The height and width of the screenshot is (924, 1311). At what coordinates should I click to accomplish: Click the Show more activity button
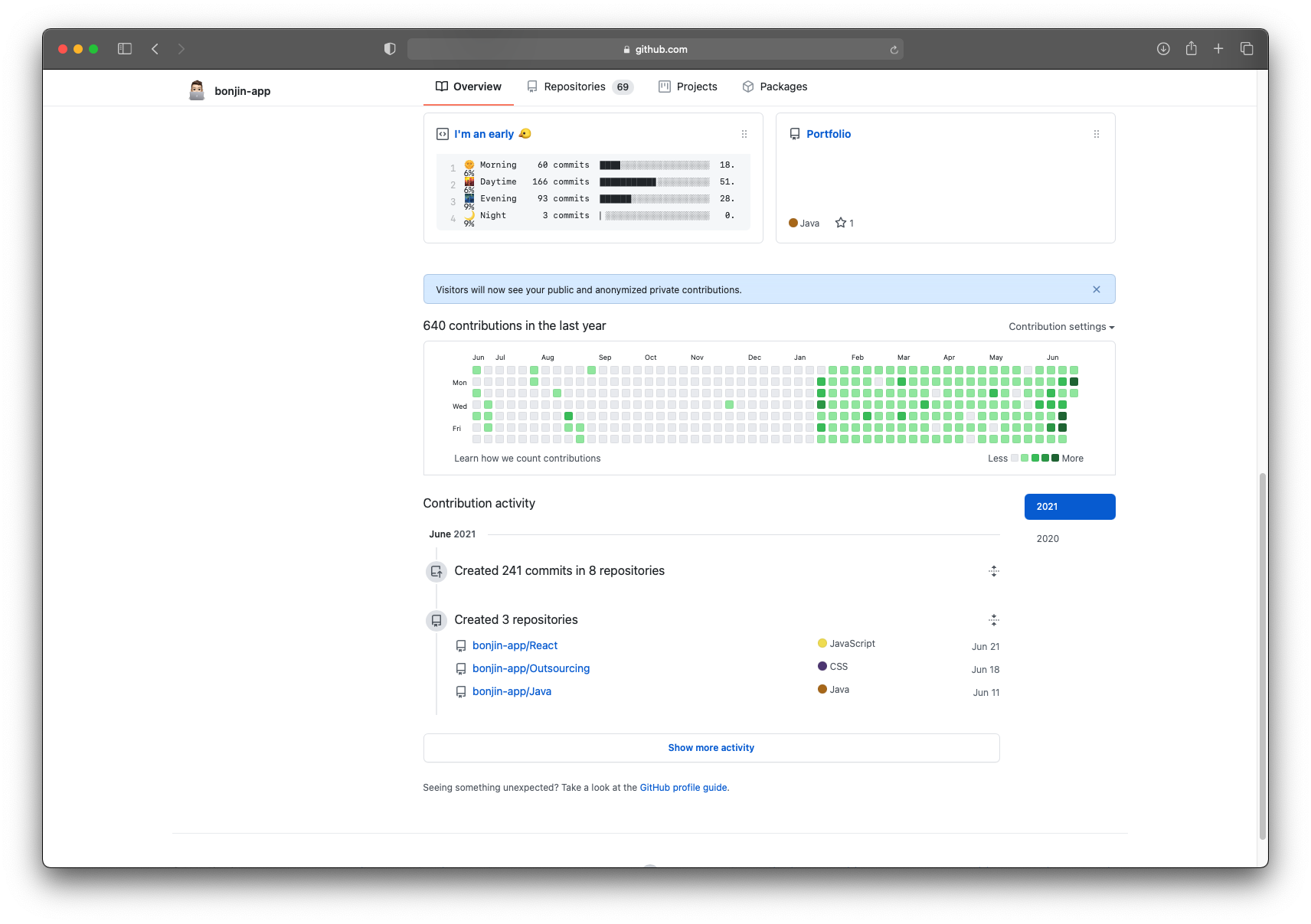[711, 748]
